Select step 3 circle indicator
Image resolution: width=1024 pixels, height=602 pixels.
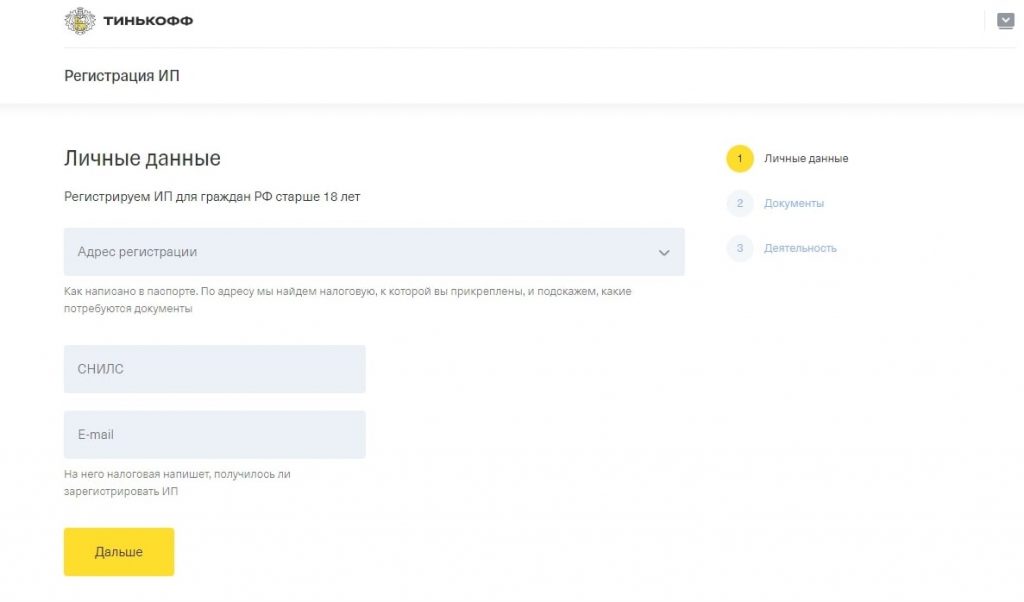coord(740,248)
